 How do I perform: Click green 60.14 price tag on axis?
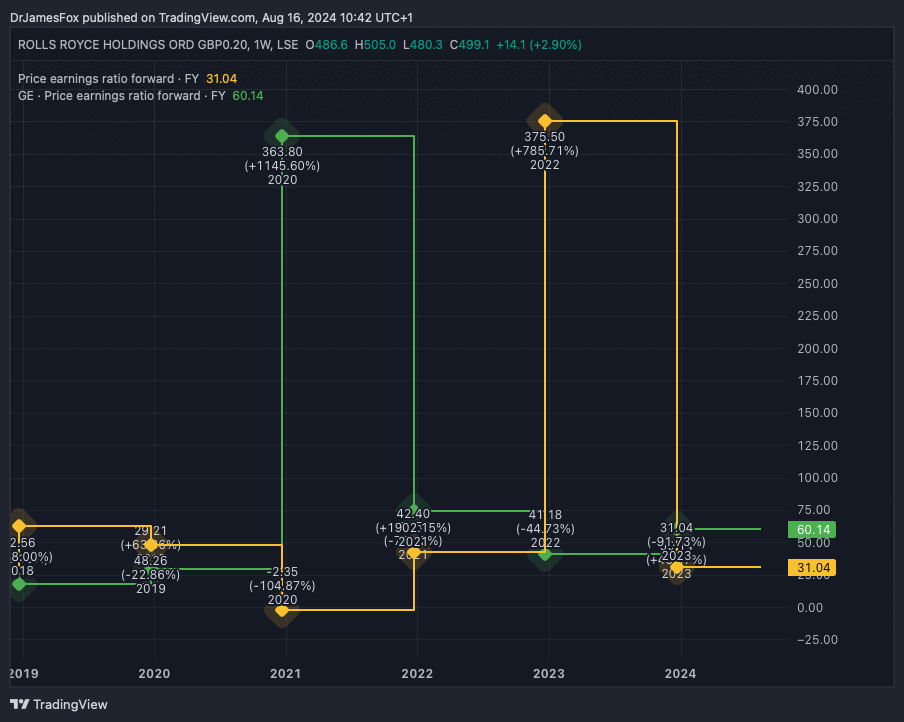(812, 529)
